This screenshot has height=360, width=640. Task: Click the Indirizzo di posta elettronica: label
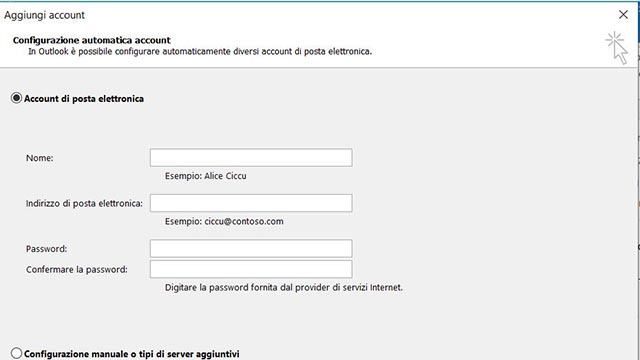pyautogui.click(x=84, y=203)
